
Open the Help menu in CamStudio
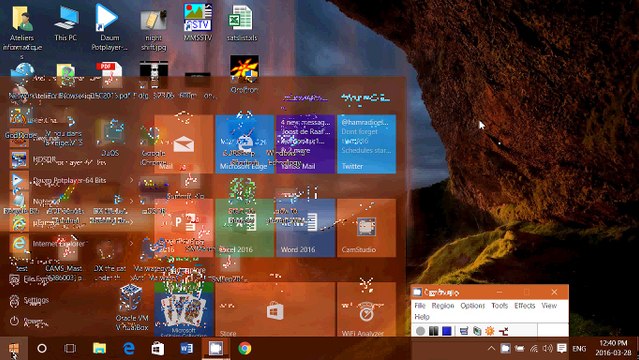422,316
